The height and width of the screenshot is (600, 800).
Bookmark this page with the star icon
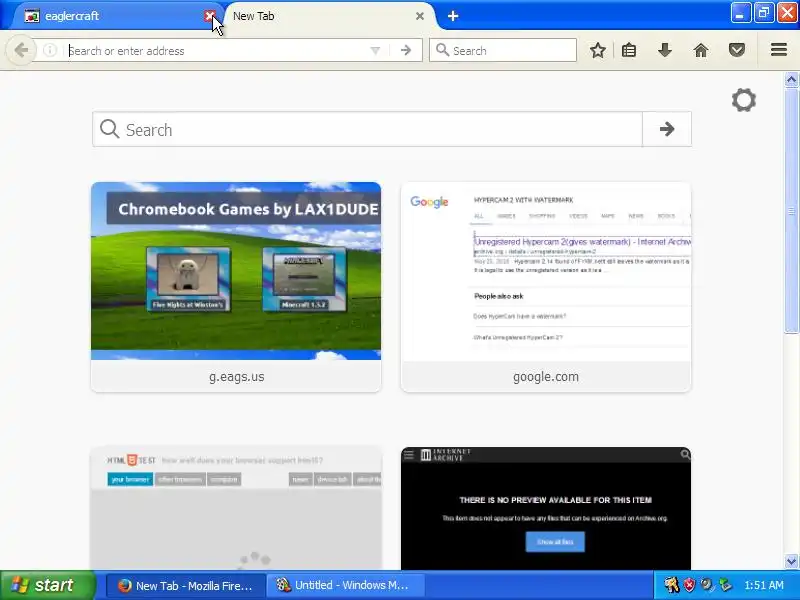point(597,50)
